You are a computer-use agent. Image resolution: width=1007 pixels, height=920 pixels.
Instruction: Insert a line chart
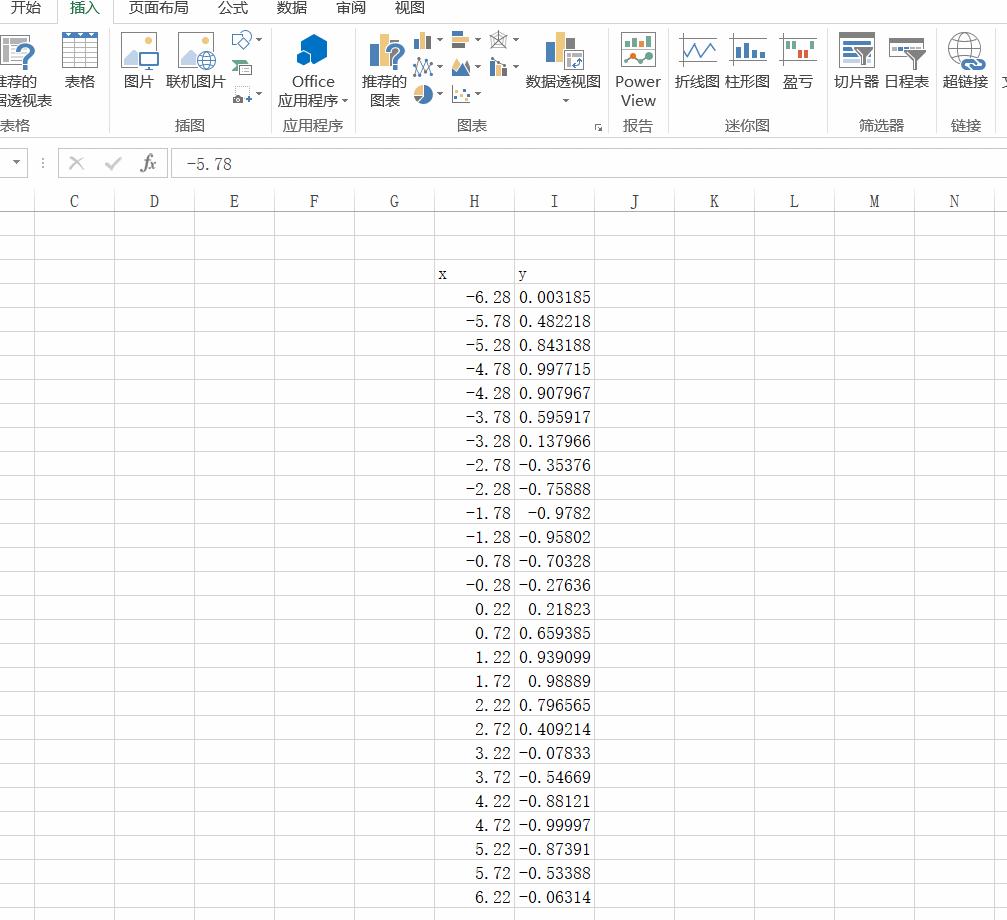point(423,67)
